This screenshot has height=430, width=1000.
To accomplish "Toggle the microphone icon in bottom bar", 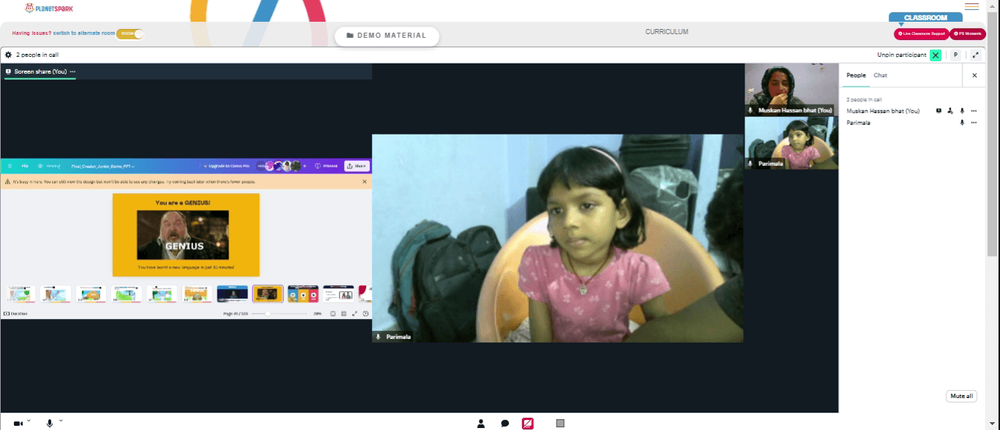I will coord(49,424).
